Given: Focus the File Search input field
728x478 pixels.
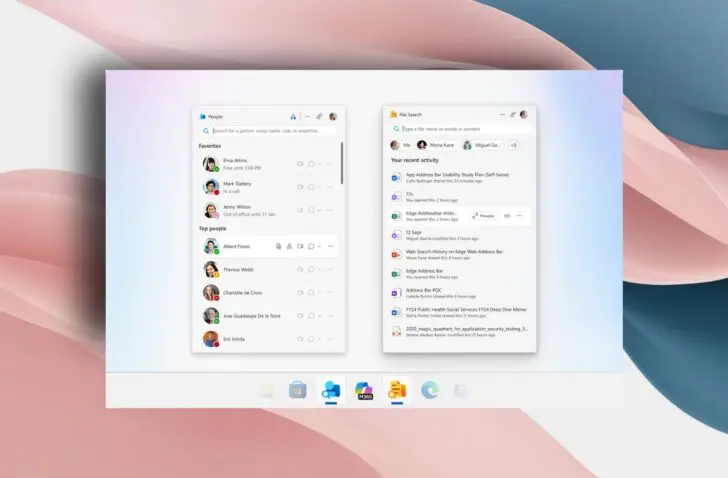Looking at the screenshot, I should click(x=460, y=129).
